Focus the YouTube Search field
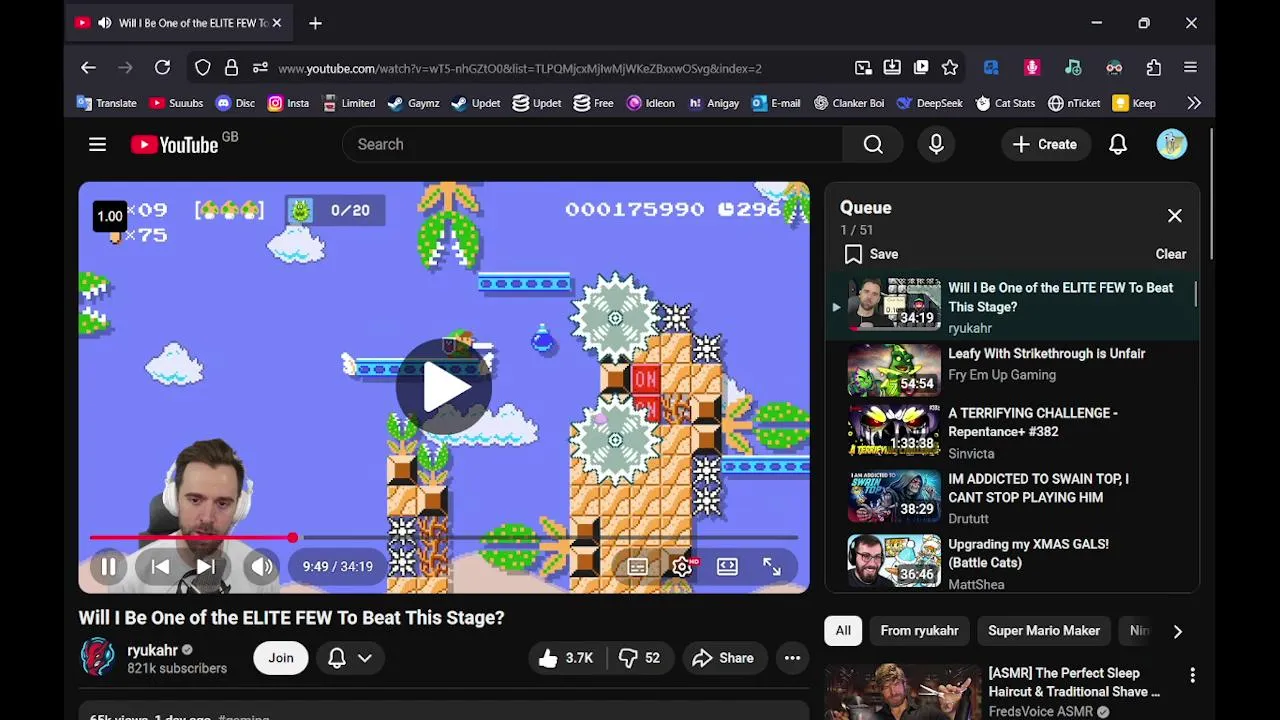This screenshot has height=720, width=1280. point(592,144)
